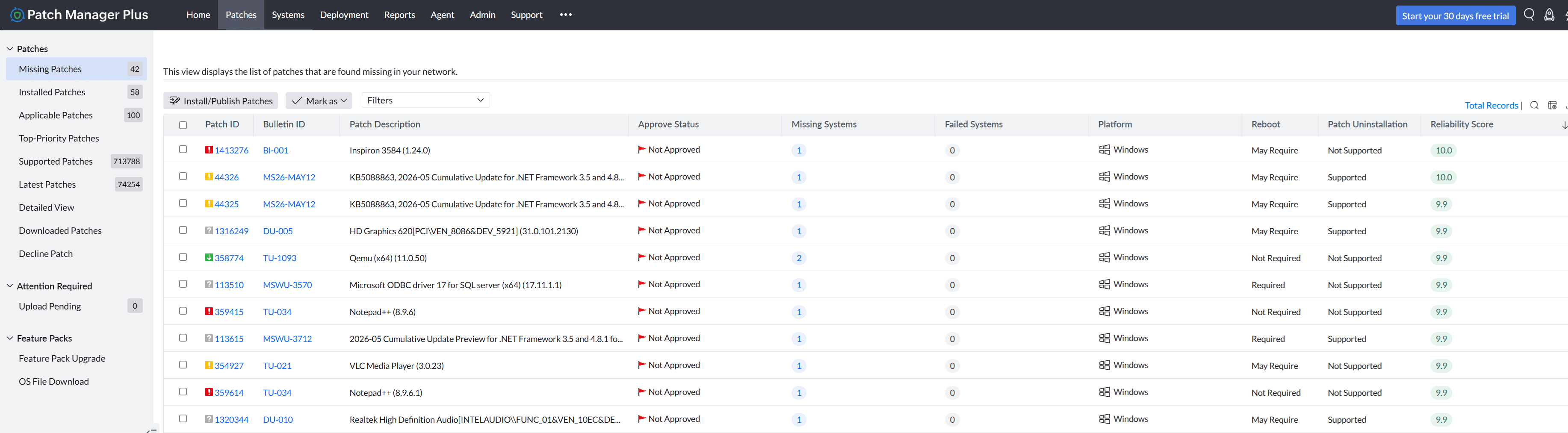The image size is (1568, 433).
Task: Click the table search magnifier icon
Action: [x=1534, y=105]
